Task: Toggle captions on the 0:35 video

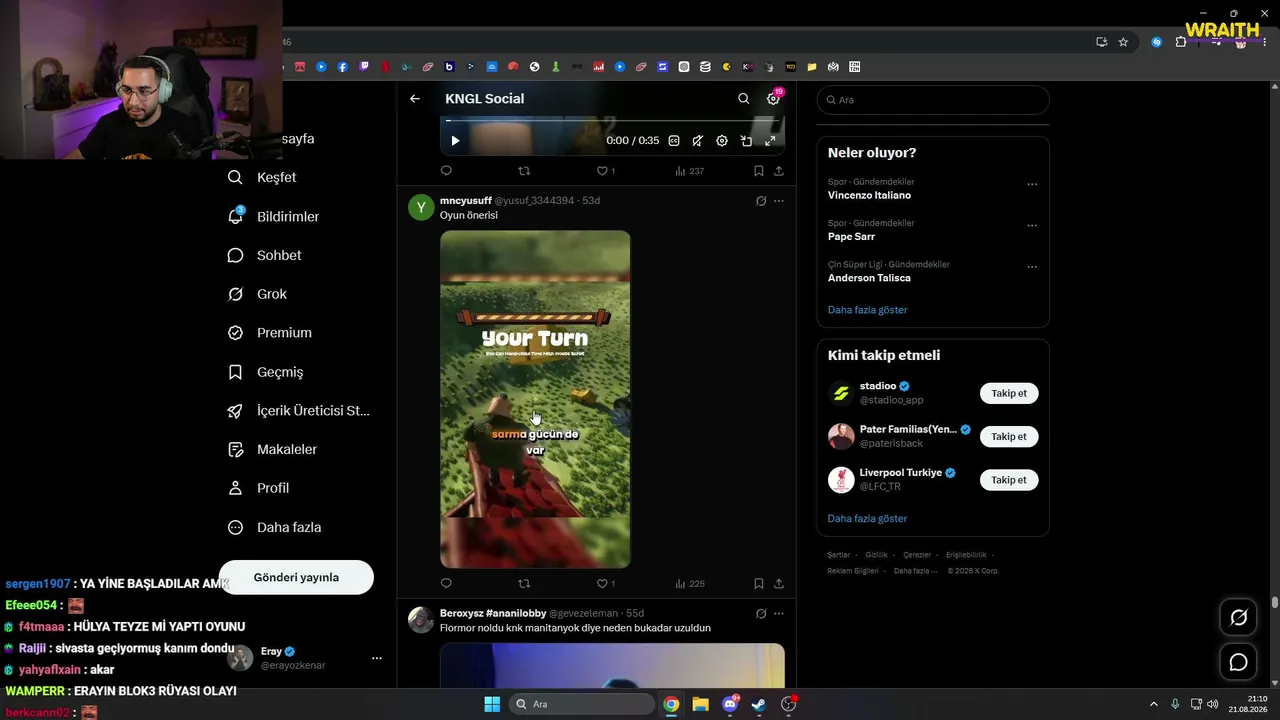Action: [674, 141]
